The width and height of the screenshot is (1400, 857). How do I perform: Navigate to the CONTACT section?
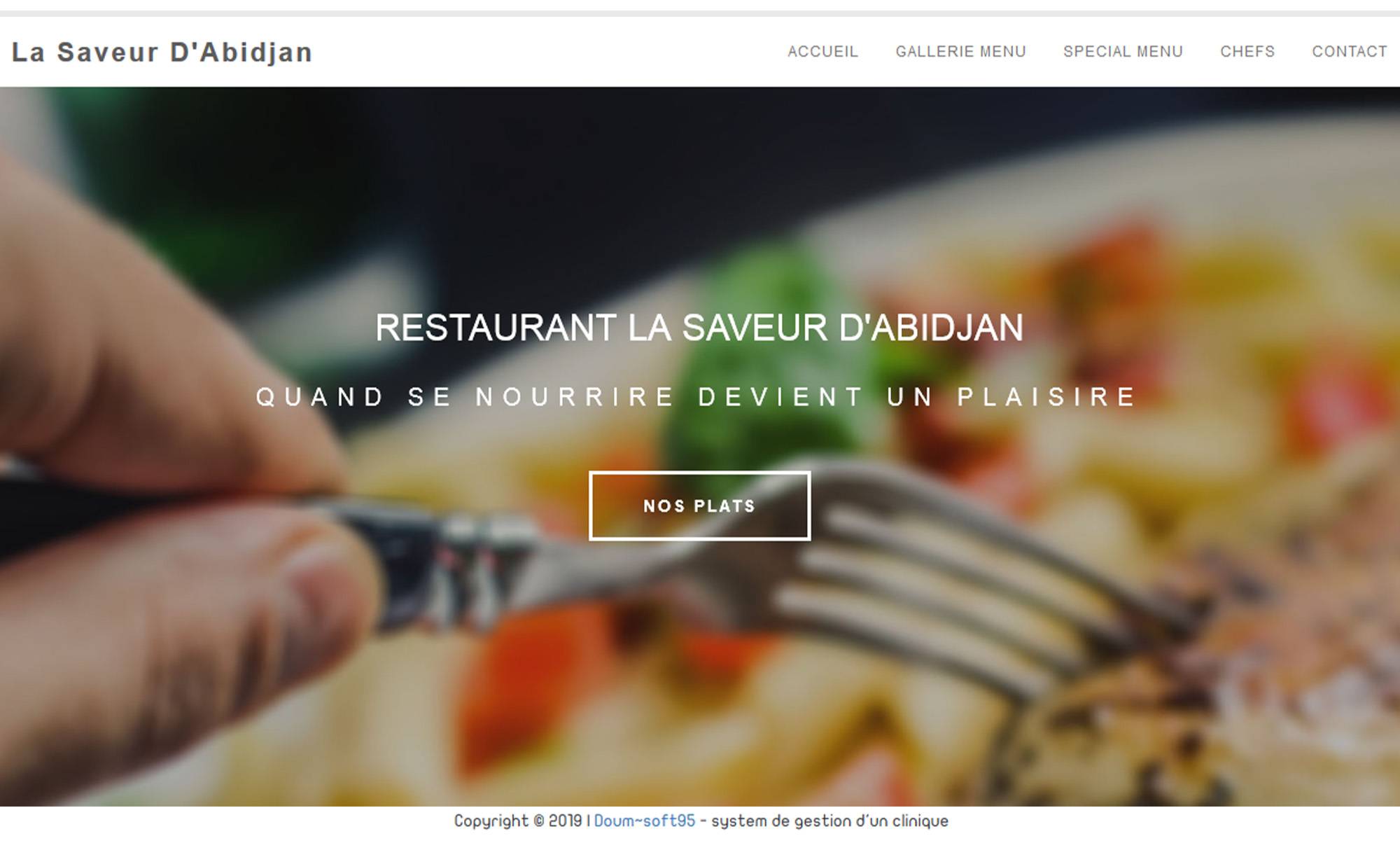click(1349, 52)
